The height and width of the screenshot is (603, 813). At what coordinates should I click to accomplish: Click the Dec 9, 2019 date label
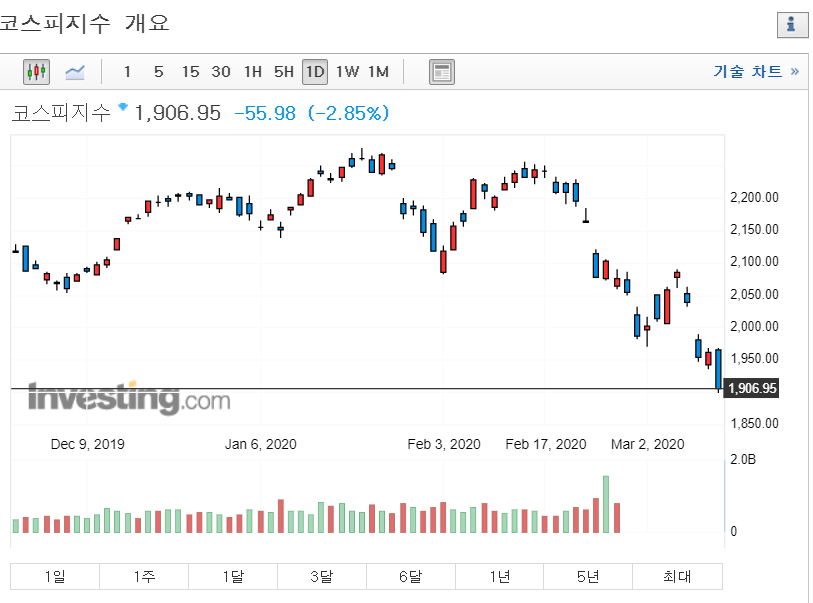[88, 444]
